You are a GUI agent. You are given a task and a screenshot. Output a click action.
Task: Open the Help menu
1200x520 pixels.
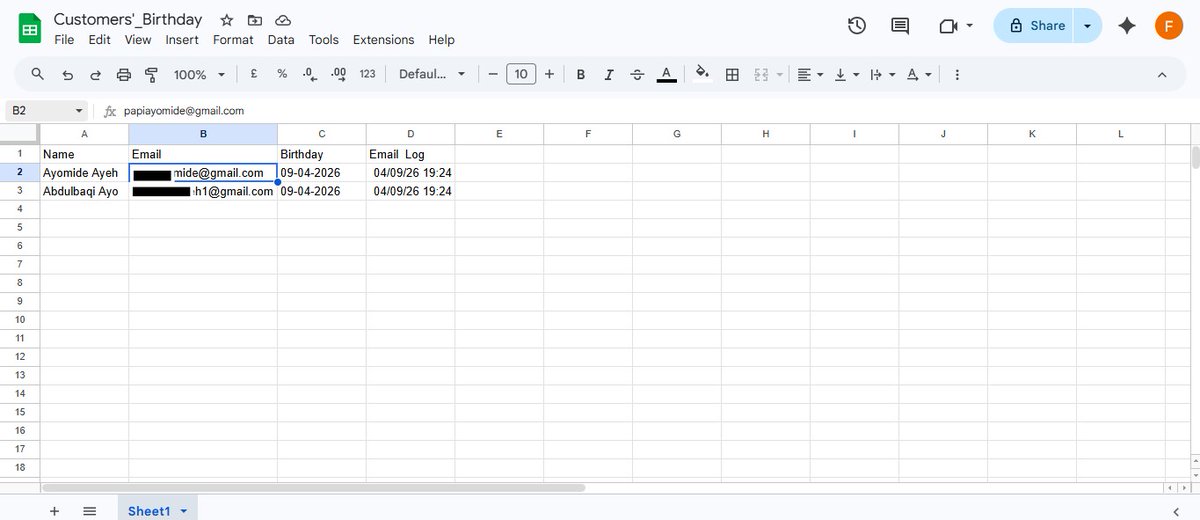point(441,40)
